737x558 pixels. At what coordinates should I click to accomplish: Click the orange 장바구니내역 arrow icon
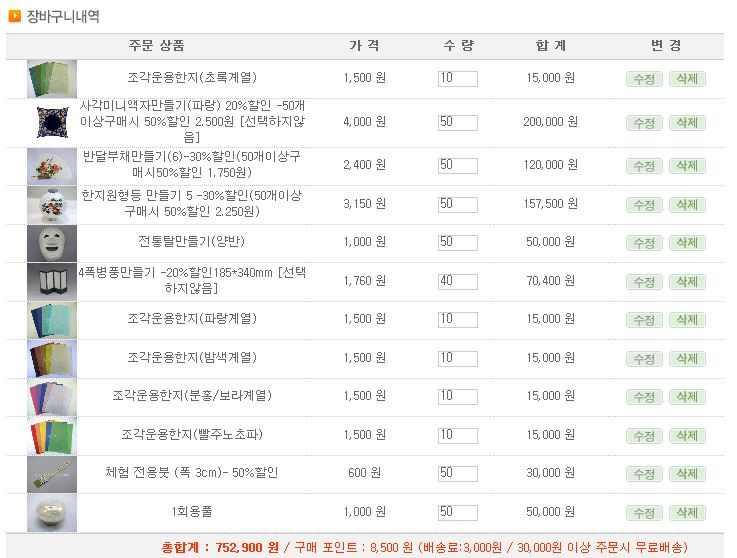tap(15, 16)
